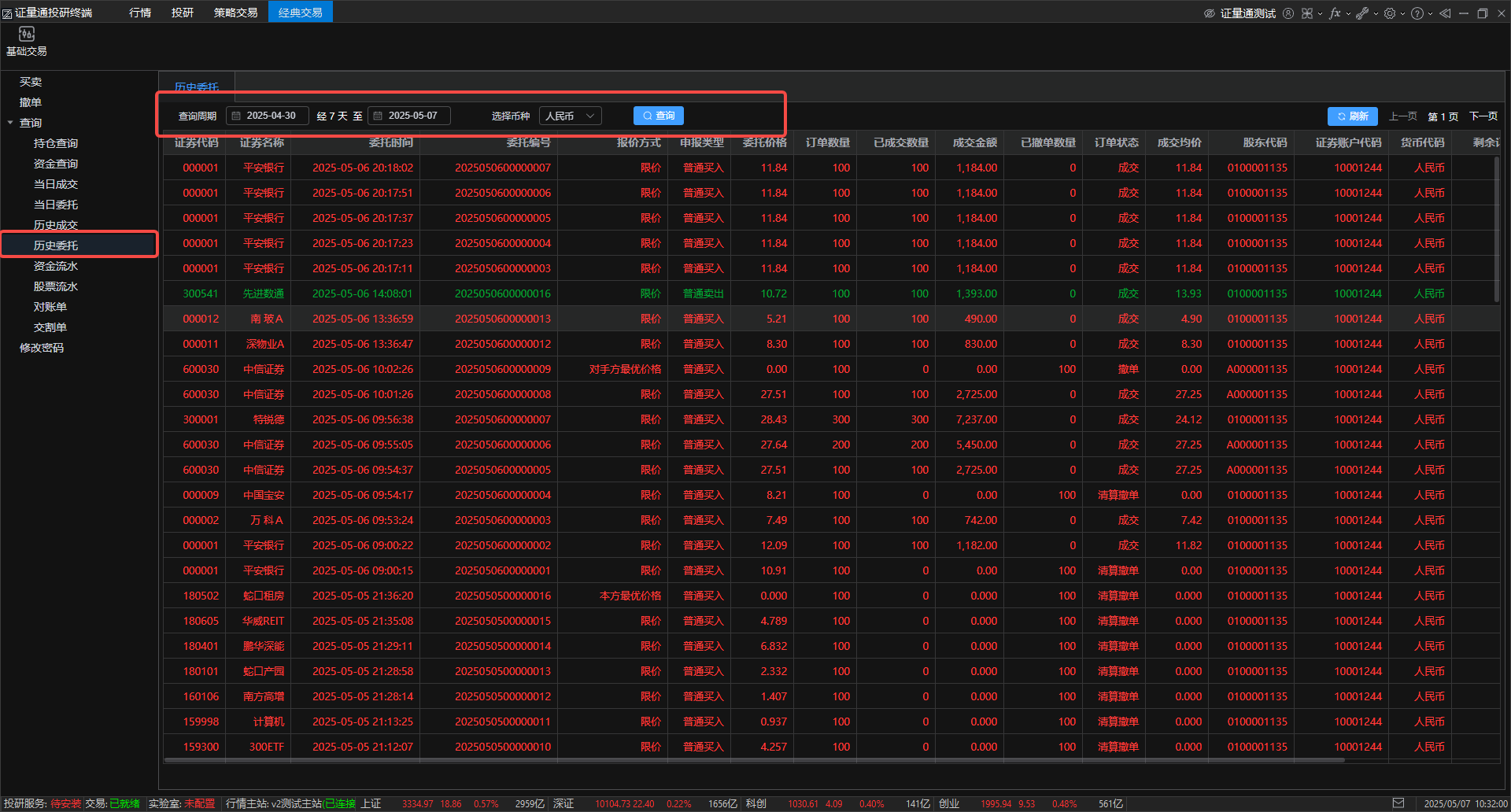Viewport: 1511px width, 812px height.
Task: Open the help question mark icon
Action: [x=1417, y=13]
